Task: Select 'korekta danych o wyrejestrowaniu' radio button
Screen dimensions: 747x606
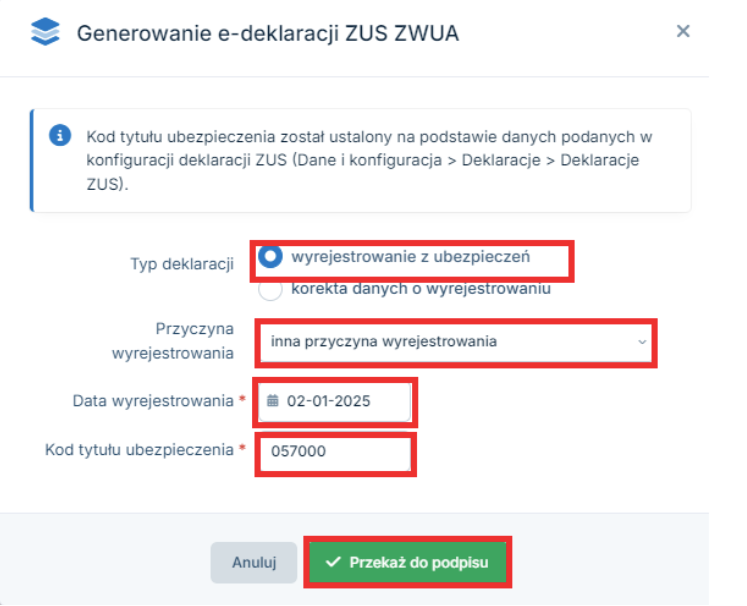Action: (x=270, y=289)
